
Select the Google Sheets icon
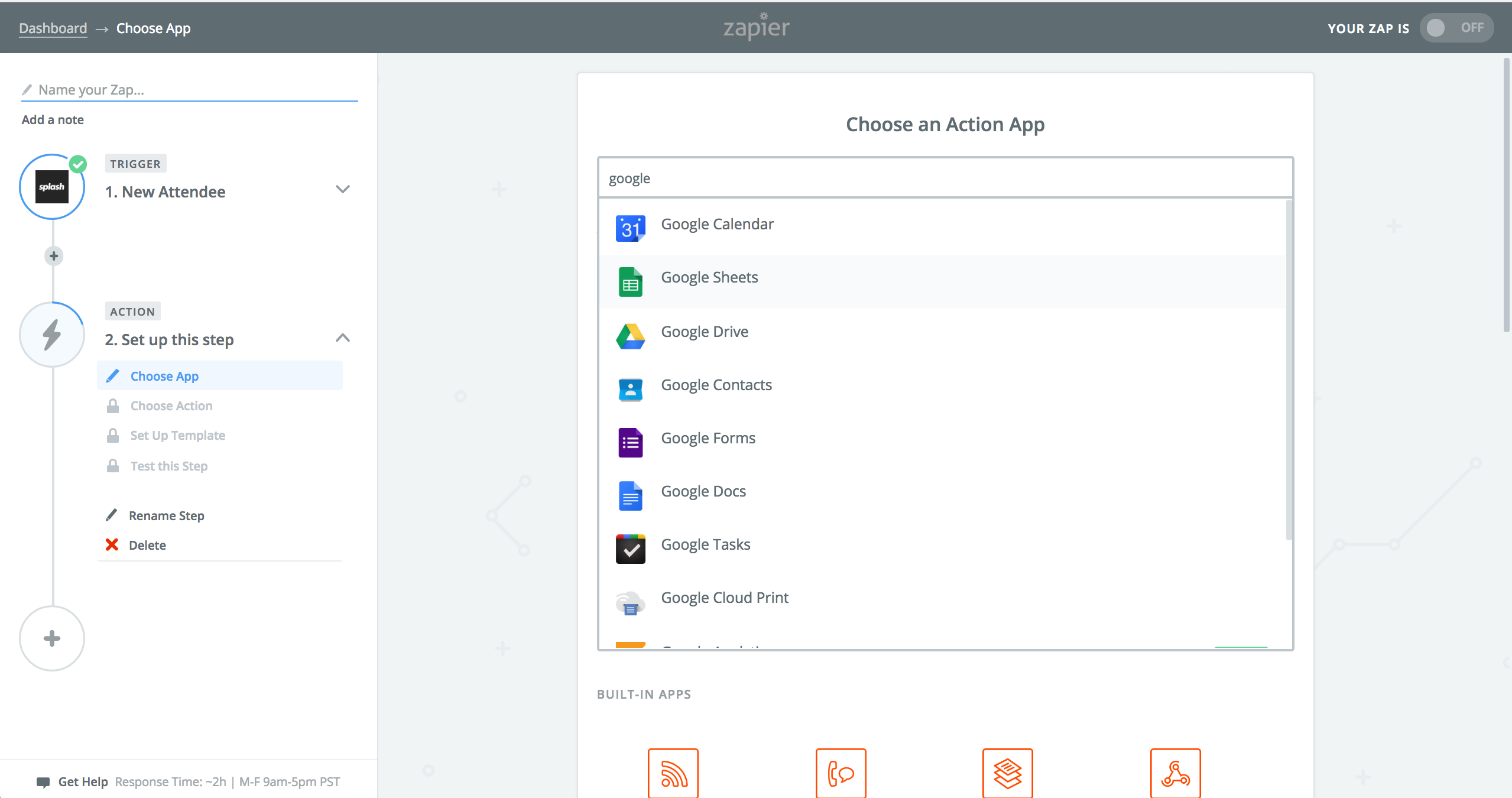pyautogui.click(x=630, y=282)
